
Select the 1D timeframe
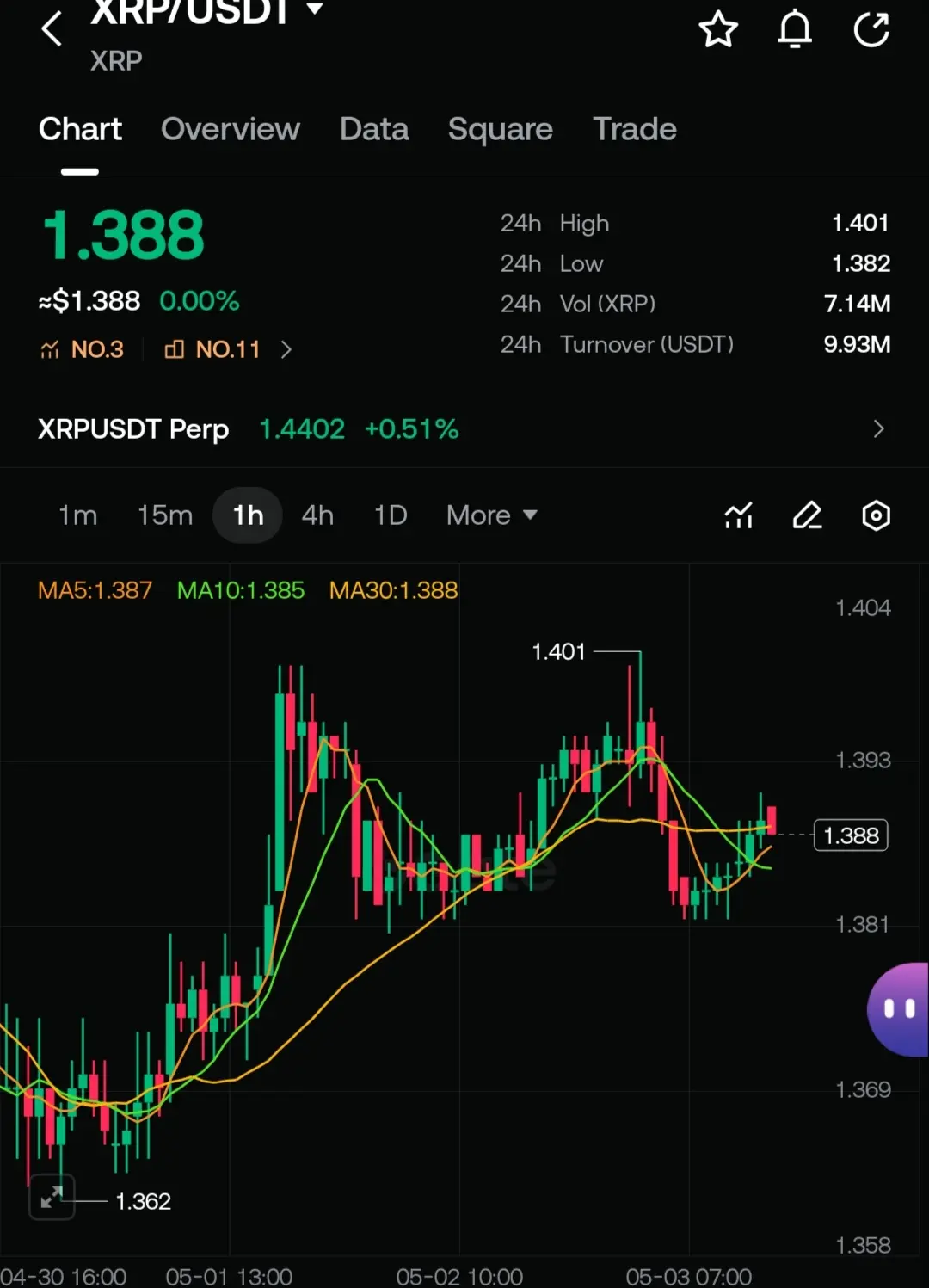click(391, 515)
